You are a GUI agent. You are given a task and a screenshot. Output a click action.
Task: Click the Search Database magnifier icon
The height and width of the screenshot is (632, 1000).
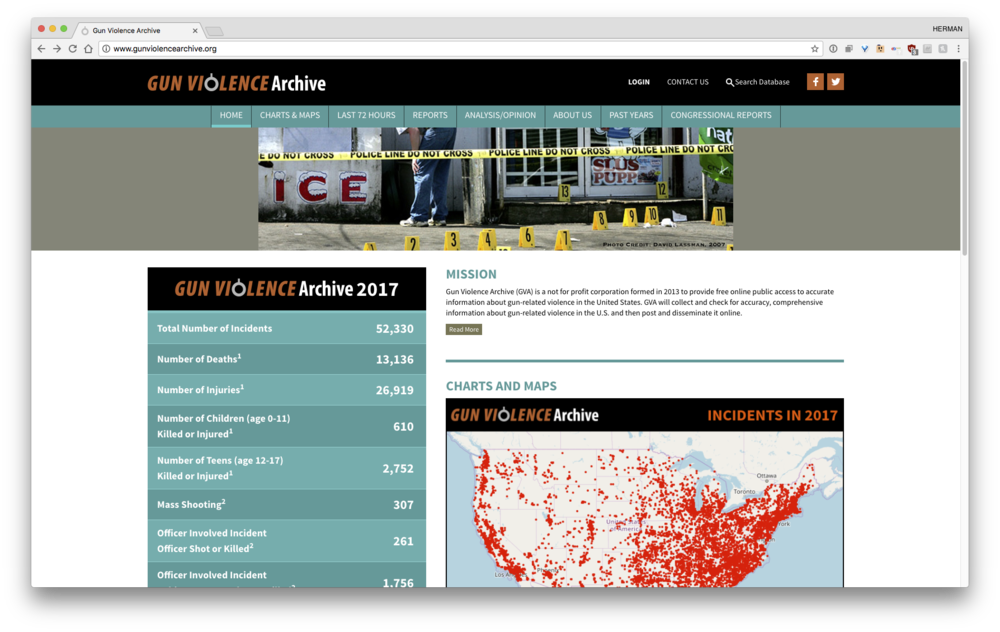729,82
